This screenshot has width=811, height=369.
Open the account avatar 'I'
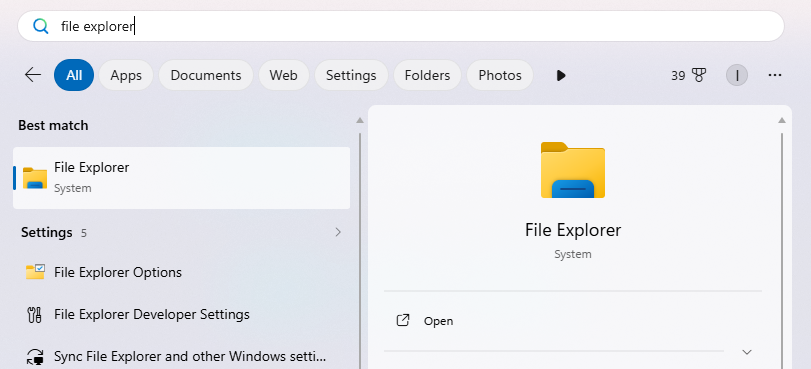[737, 76]
